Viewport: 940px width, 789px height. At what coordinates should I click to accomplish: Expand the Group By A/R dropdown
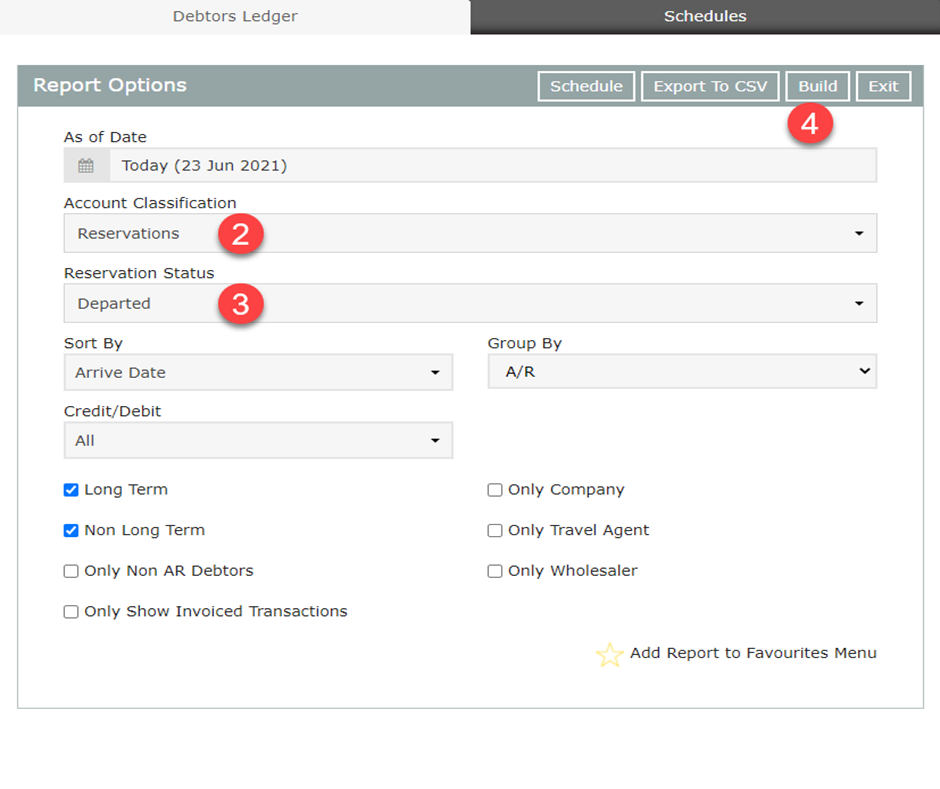coord(682,372)
